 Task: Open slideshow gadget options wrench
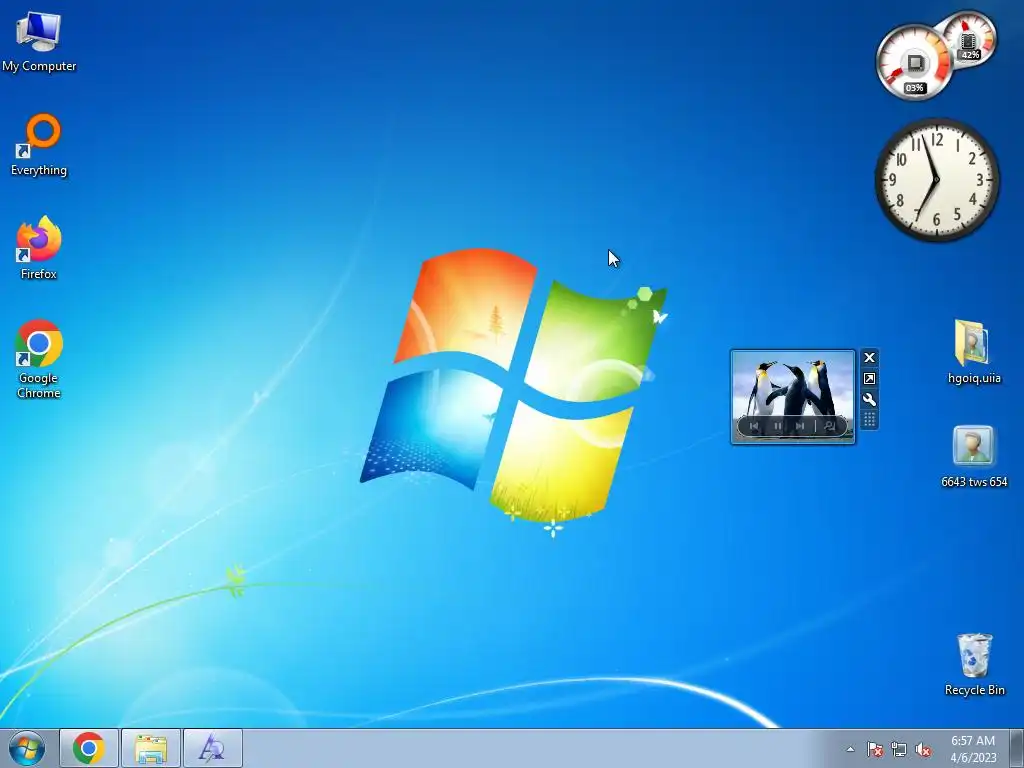[x=869, y=400]
